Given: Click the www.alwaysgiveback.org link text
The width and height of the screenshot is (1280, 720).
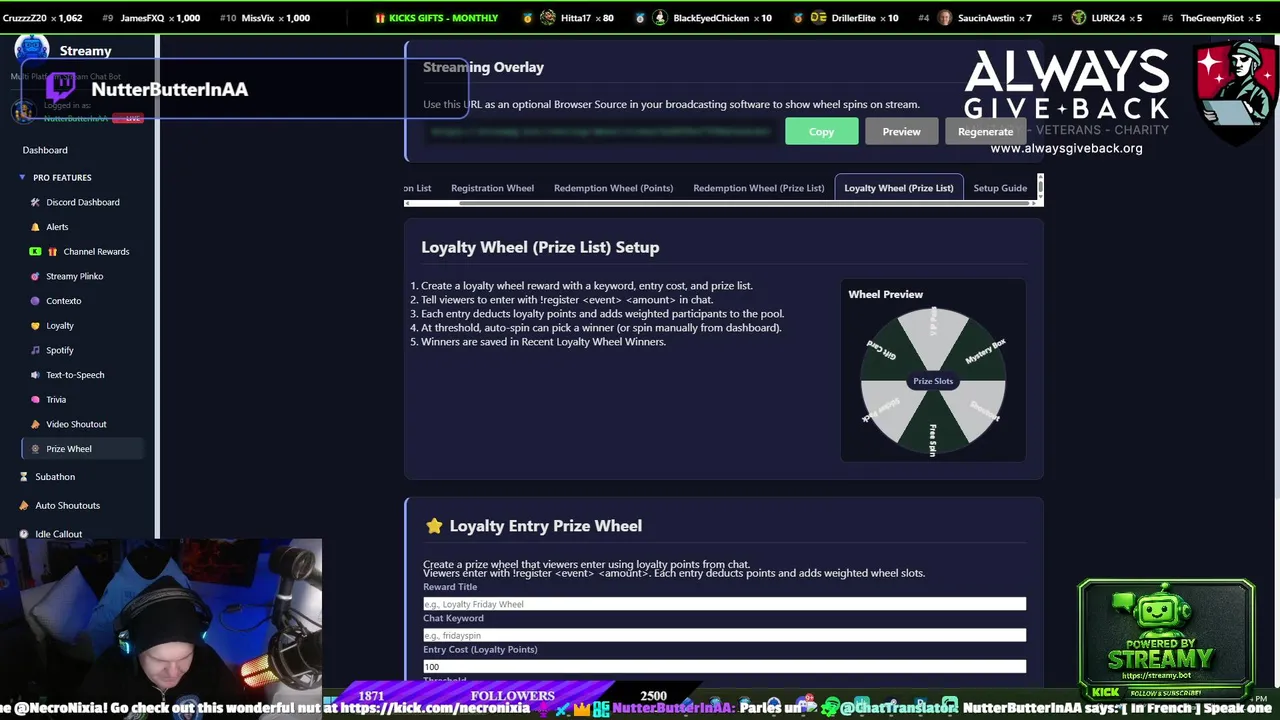Looking at the screenshot, I should pyautogui.click(x=1066, y=148).
